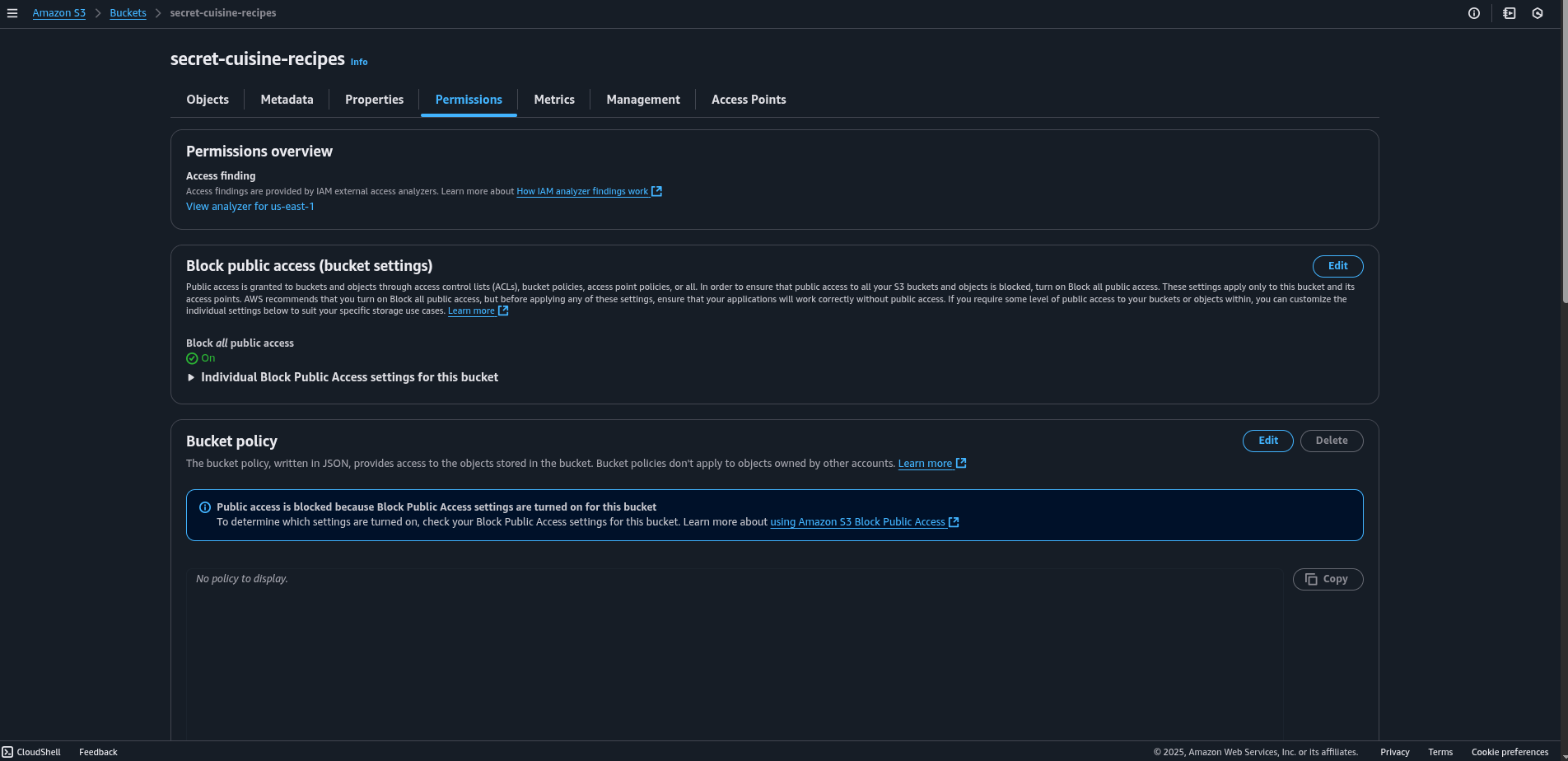The image size is (1568, 761).
Task: Click external link icon after IAM analyzer link
Action: [656, 191]
